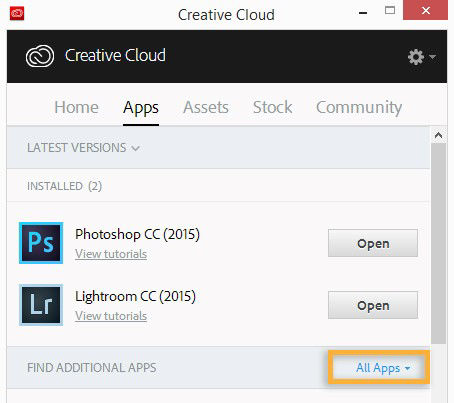Switch to the Home tab
The image size is (454, 403).
(x=76, y=107)
